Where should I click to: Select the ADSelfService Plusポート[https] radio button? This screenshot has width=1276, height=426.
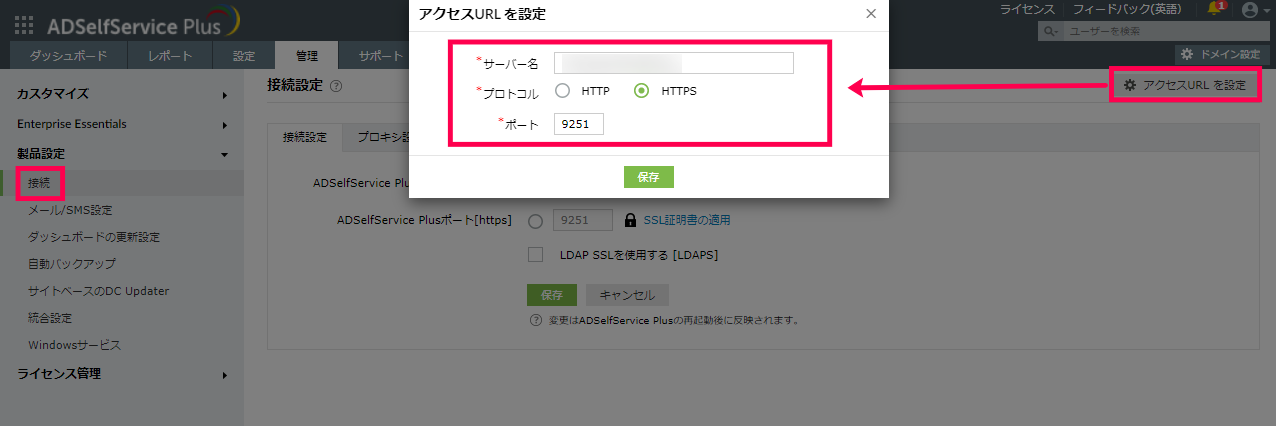(x=535, y=221)
